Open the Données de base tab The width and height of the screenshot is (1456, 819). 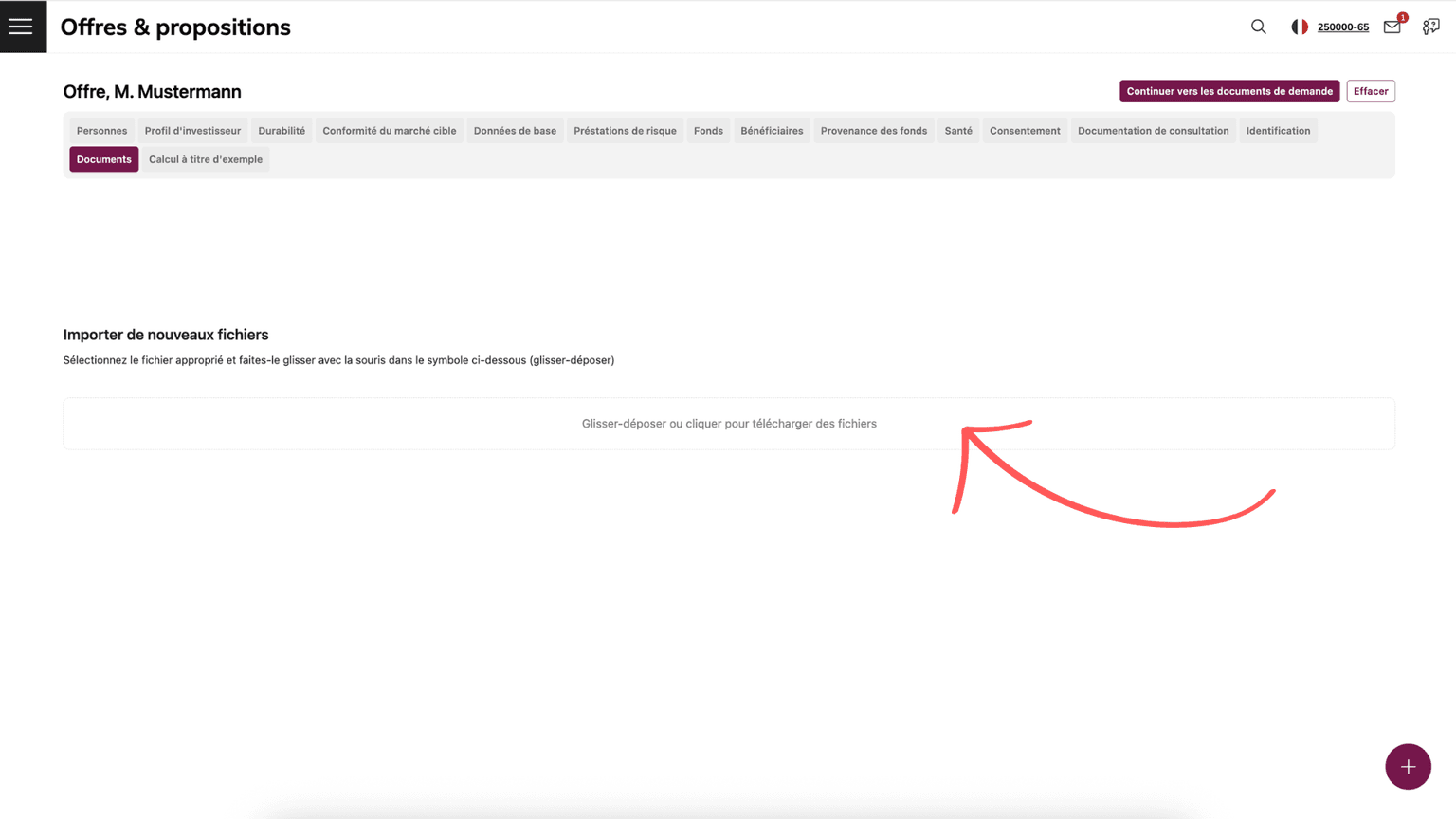tap(515, 131)
